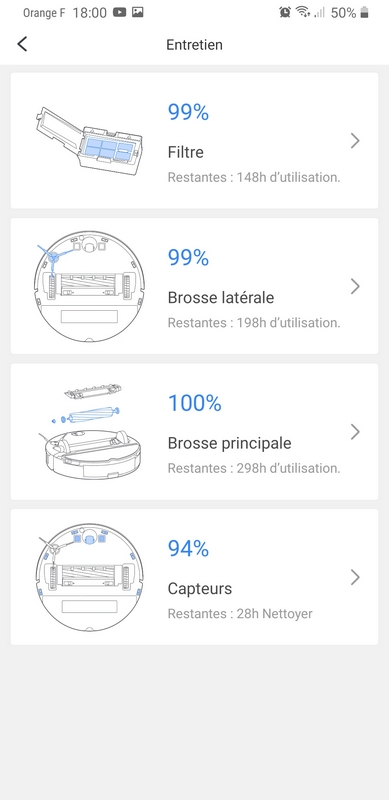Tap the sensors robot underside illustration

coord(90,577)
